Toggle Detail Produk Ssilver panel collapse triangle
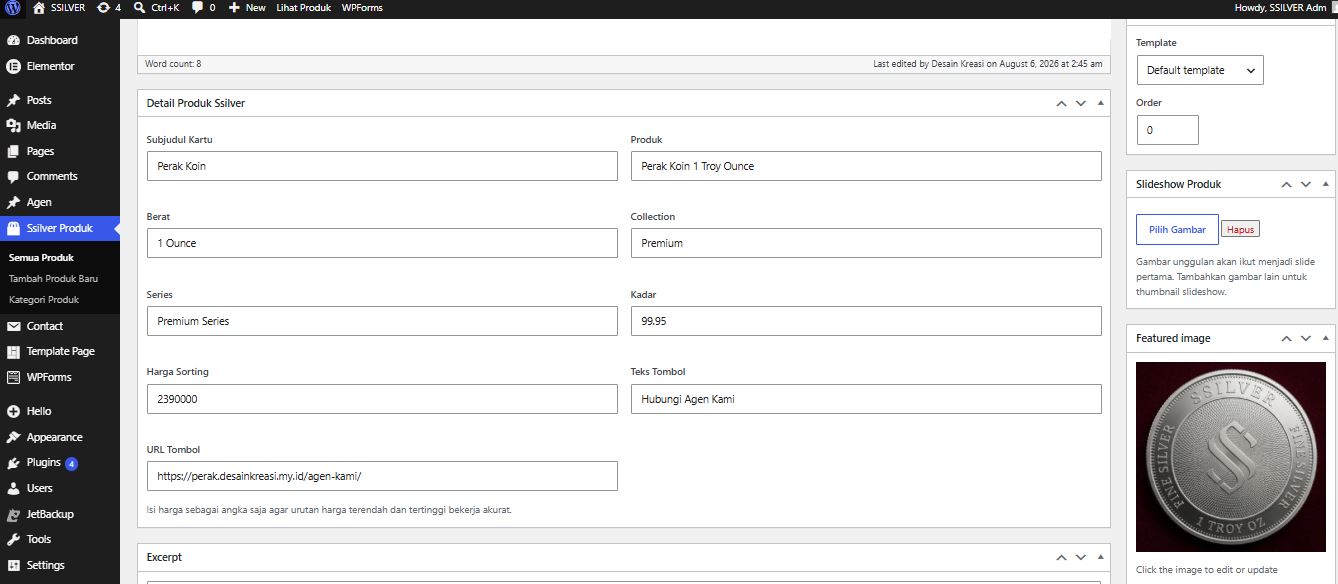This screenshot has height=584, width=1338. tap(1100, 103)
